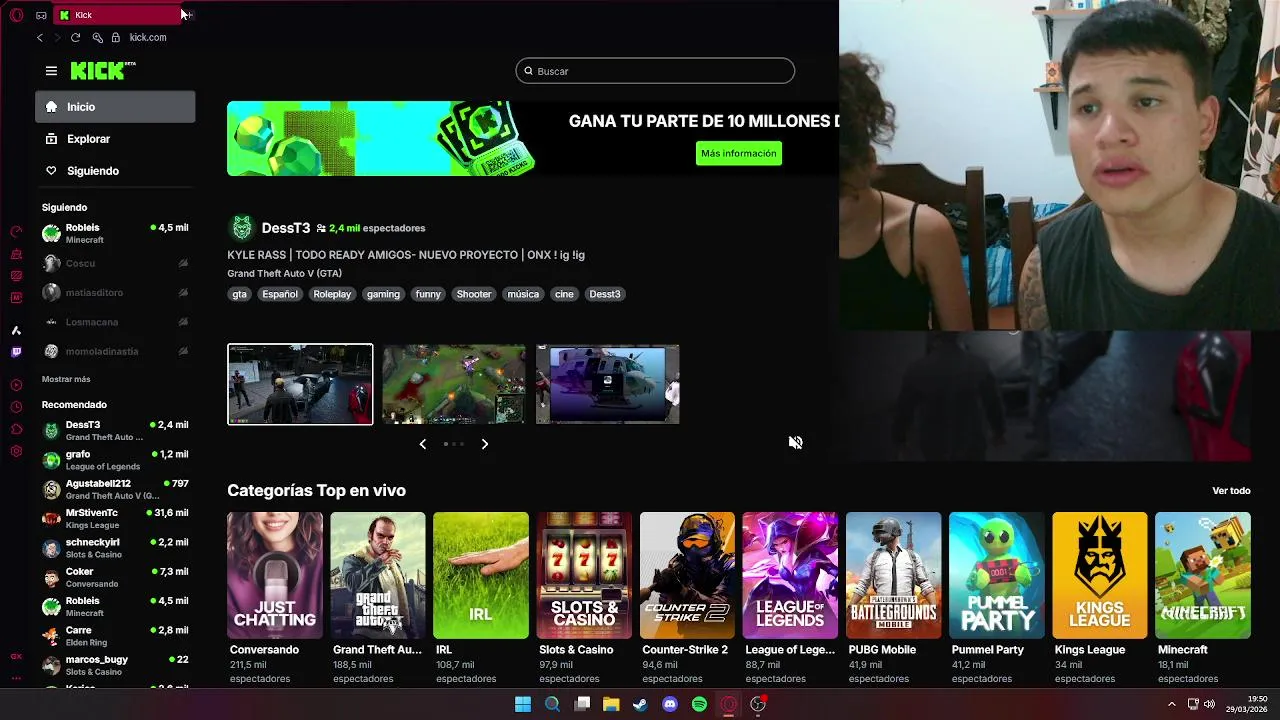Open Robleis channel under Siguiendo
This screenshot has height=720, width=1280.
[115, 234]
